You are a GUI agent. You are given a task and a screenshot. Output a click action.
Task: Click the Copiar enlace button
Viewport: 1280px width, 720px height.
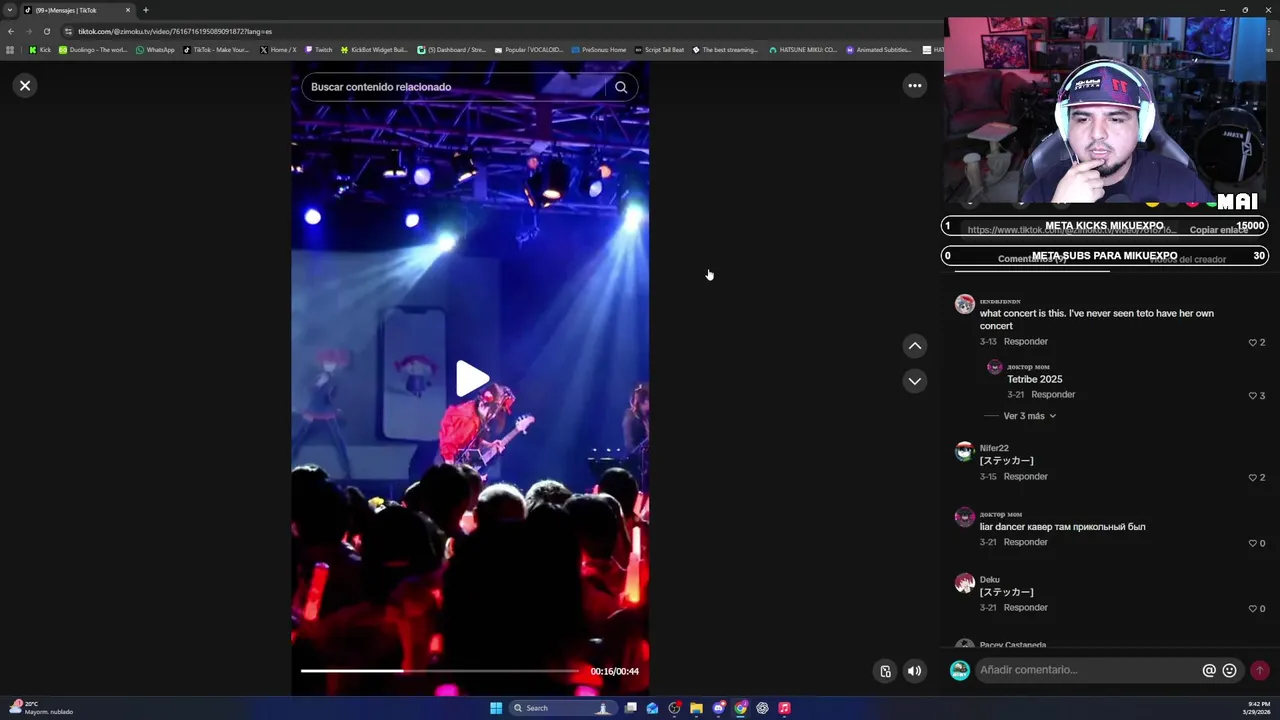click(1218, 230)
